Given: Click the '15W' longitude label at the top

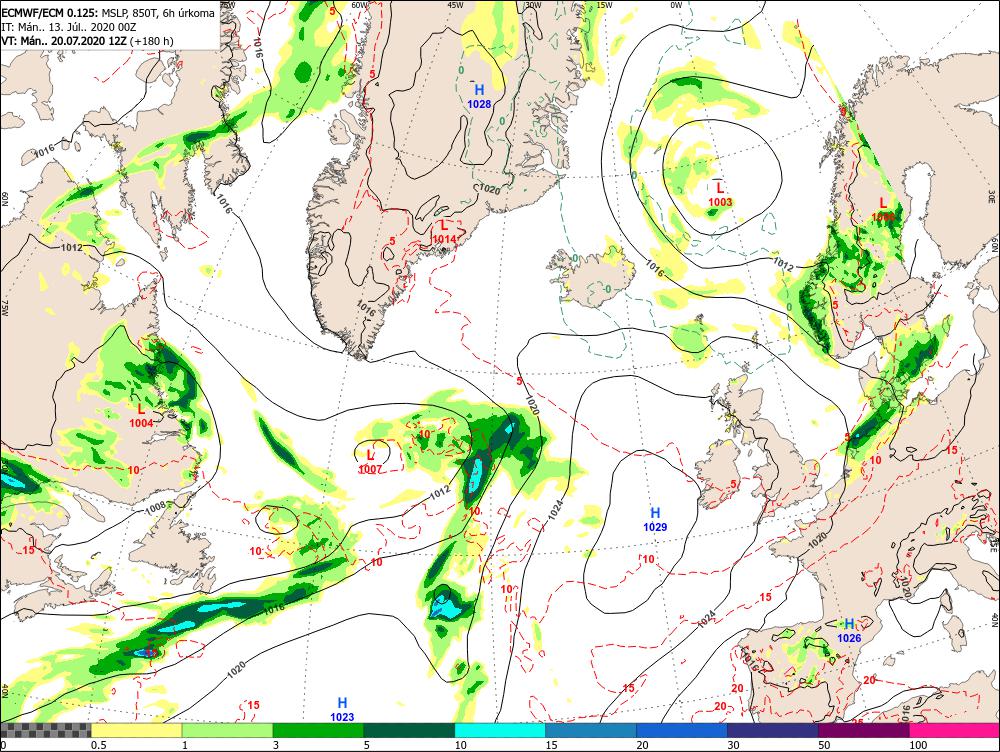Looking at the screenshot, I should click(x=605, y=4).
